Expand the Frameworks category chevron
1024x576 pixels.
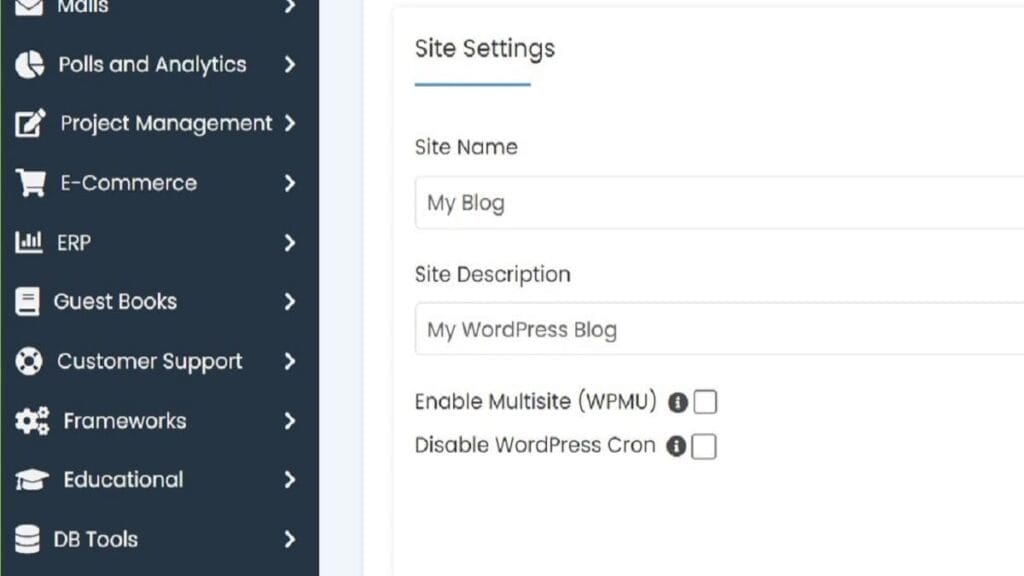(x=290, y=421)
